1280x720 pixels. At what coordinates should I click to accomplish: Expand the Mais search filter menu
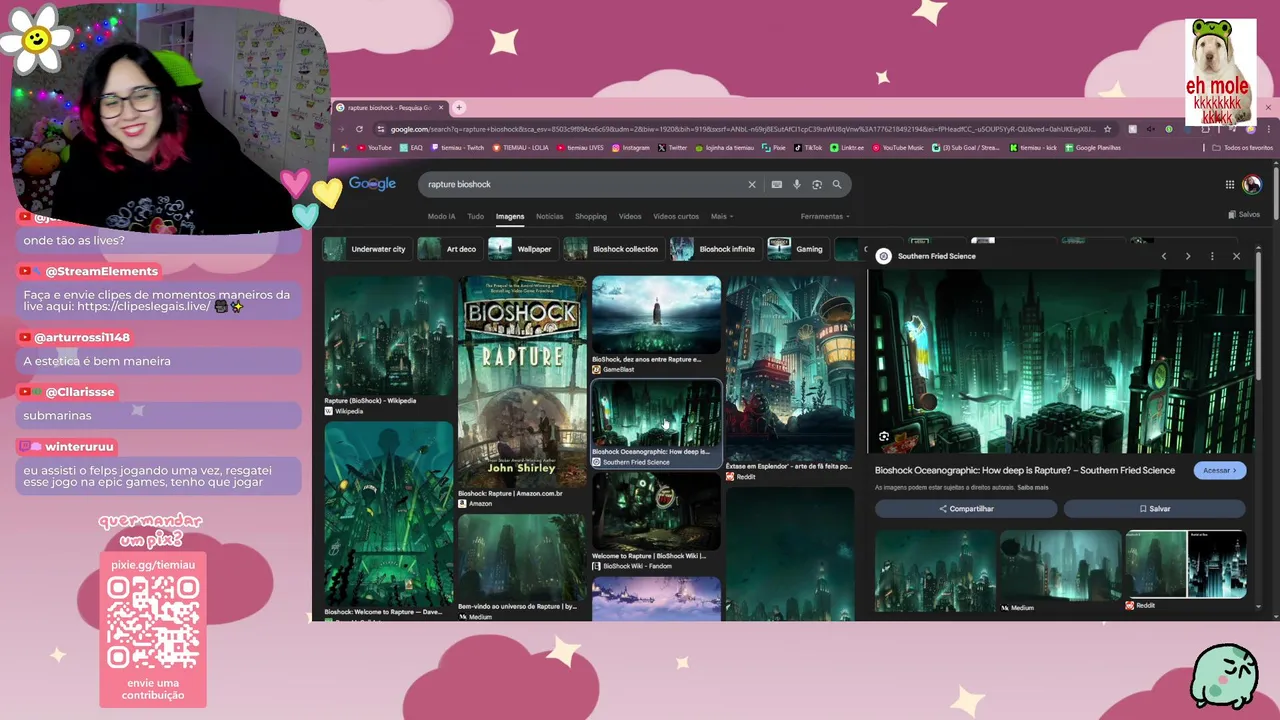pyautogui.click(x=722, y=216)
